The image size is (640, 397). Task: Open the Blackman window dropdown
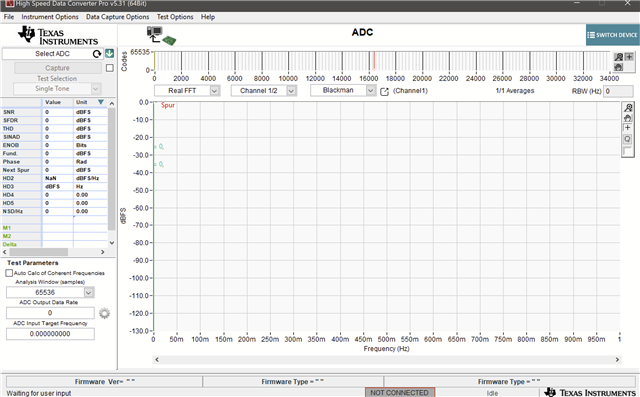[370, 90]
